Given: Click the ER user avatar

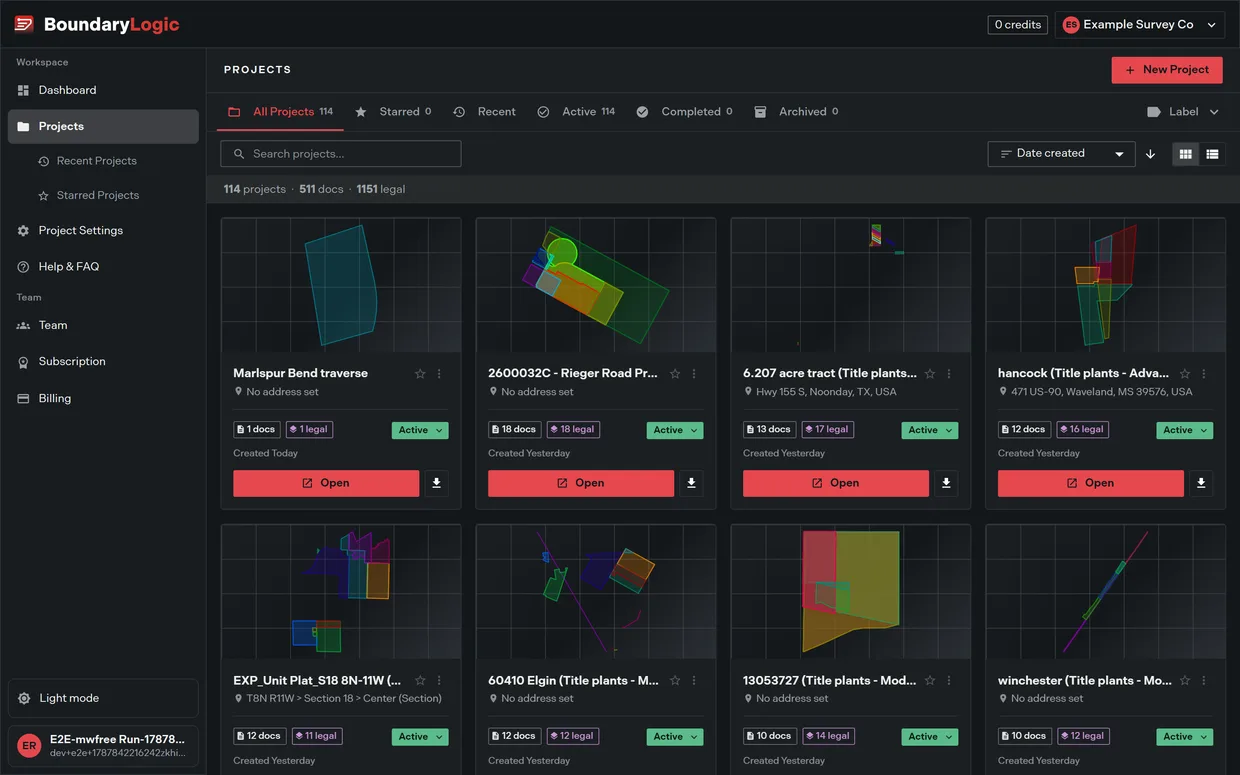Looking at the screenshot, I should coord(29,746).
